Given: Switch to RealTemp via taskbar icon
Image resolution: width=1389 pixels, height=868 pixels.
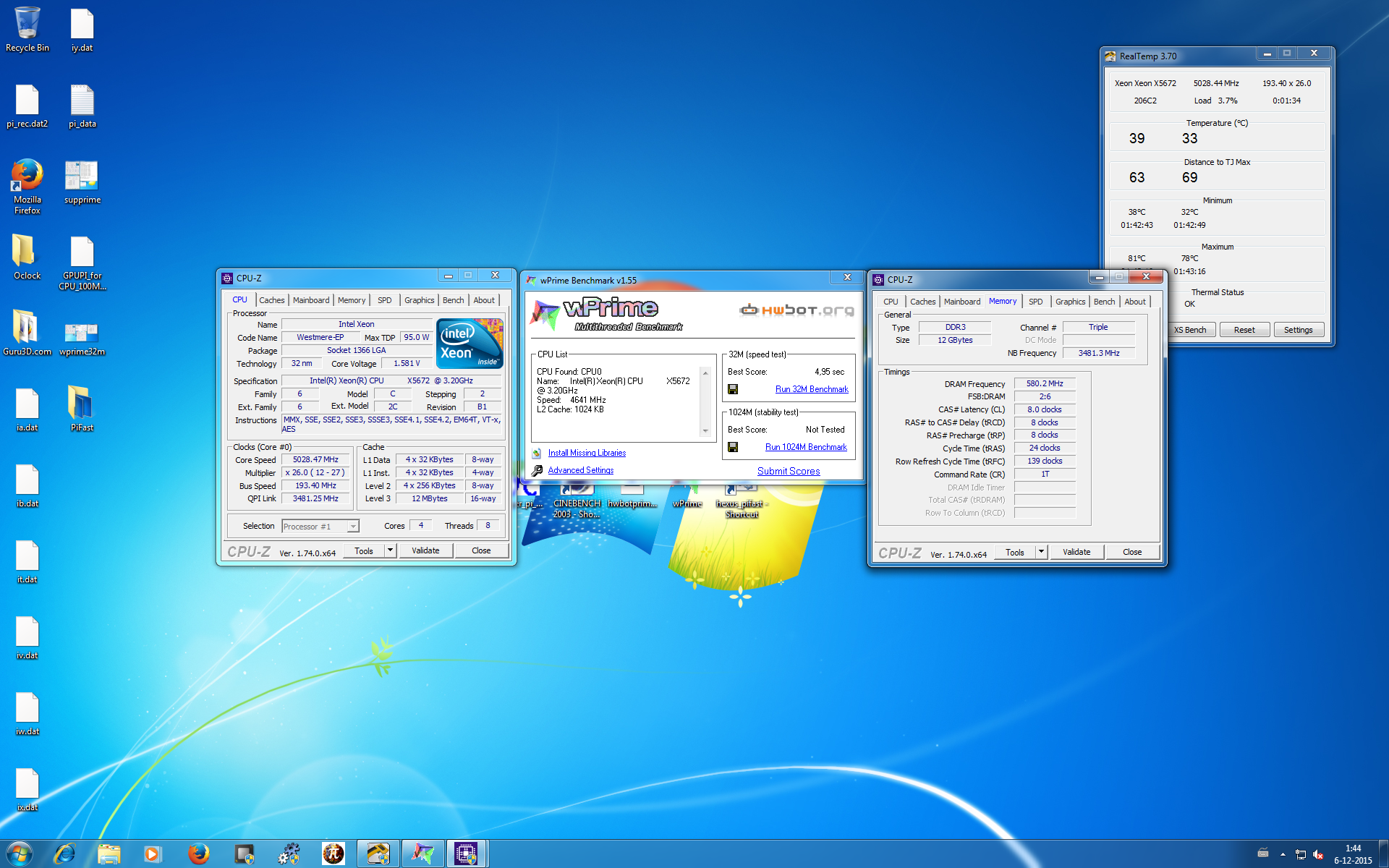Looking at the screenshot, I should [x=378, y=854].
